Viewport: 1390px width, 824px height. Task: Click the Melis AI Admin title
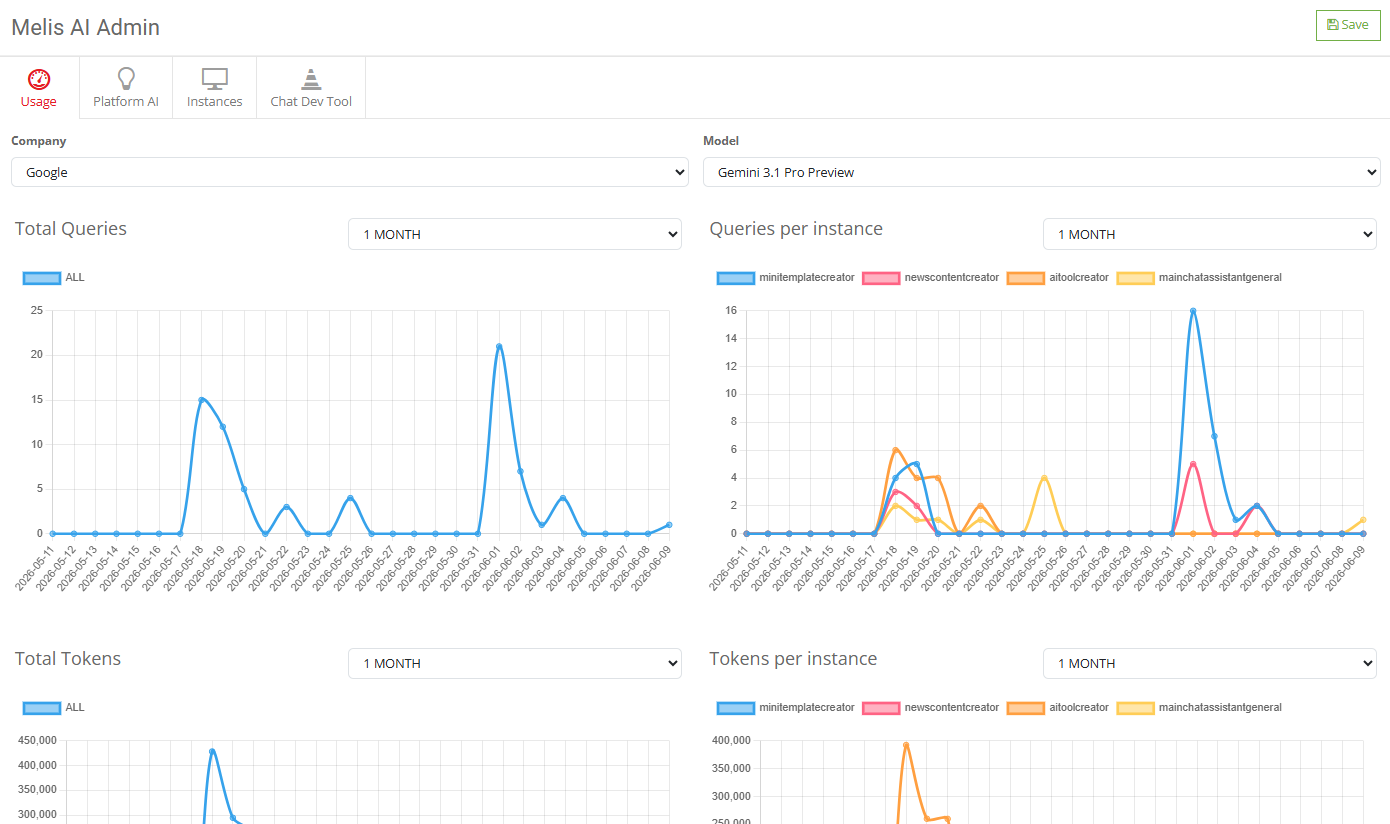tap(86, 27)
